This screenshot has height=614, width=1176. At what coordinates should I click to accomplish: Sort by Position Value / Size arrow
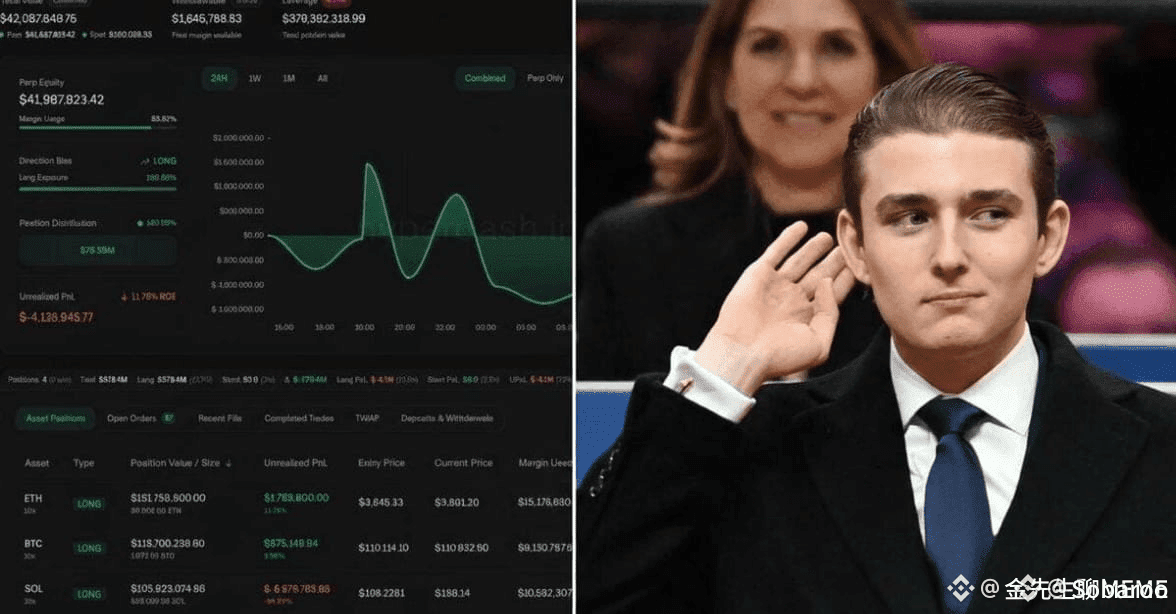tap(229, 464)
